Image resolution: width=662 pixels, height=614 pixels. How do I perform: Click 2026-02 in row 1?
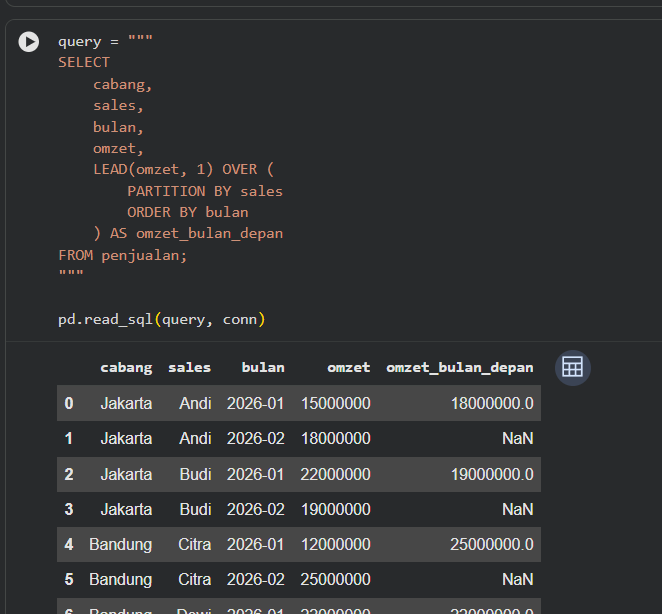(255, 438)
